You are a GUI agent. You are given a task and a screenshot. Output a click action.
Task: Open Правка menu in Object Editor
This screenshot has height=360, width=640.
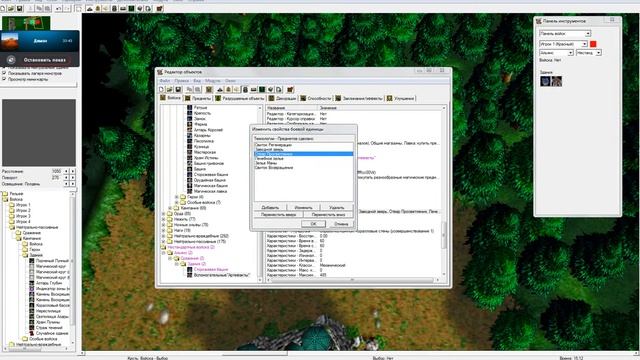point(181,81)
